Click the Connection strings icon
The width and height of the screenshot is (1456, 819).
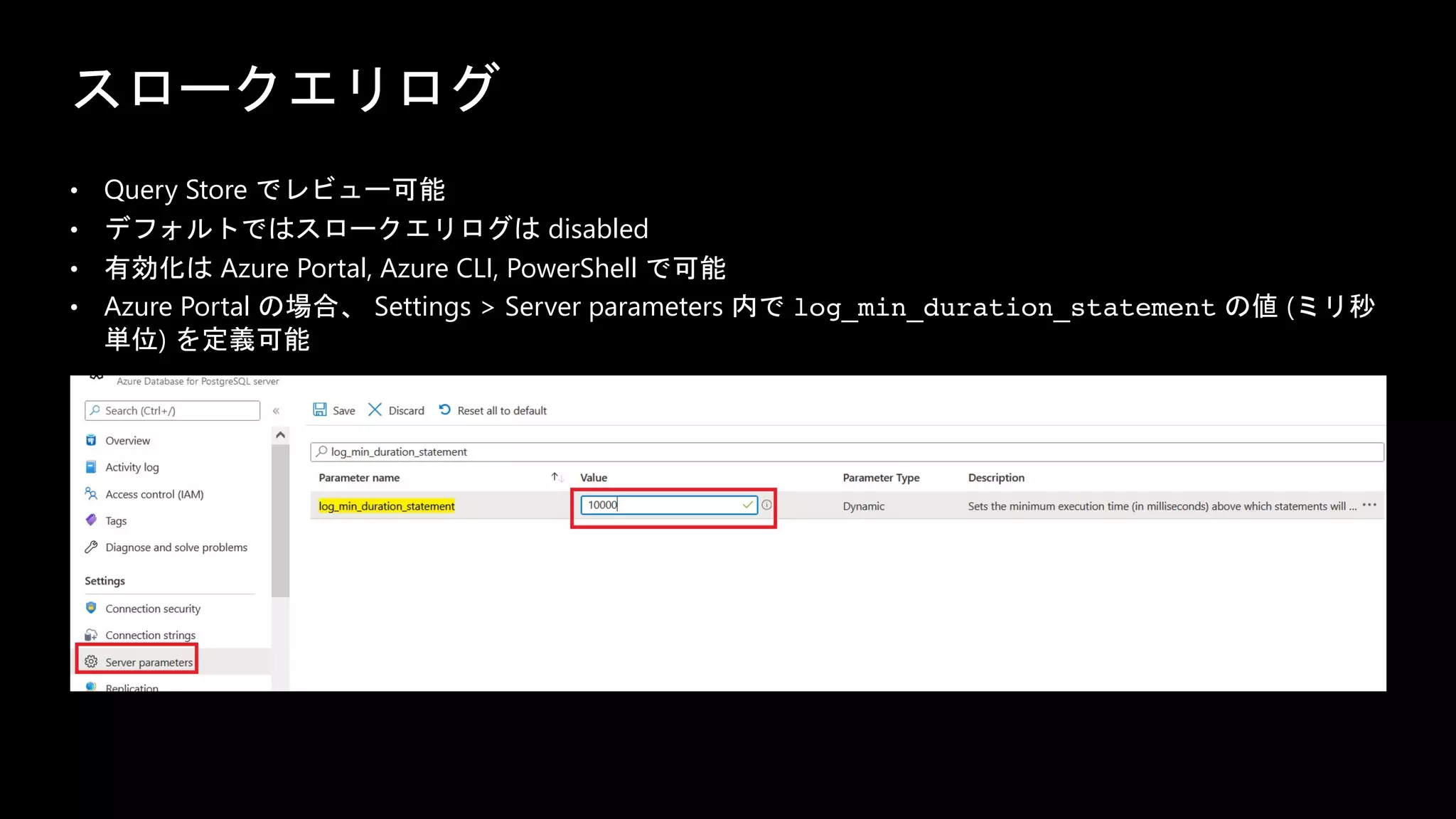click(91, 635)
